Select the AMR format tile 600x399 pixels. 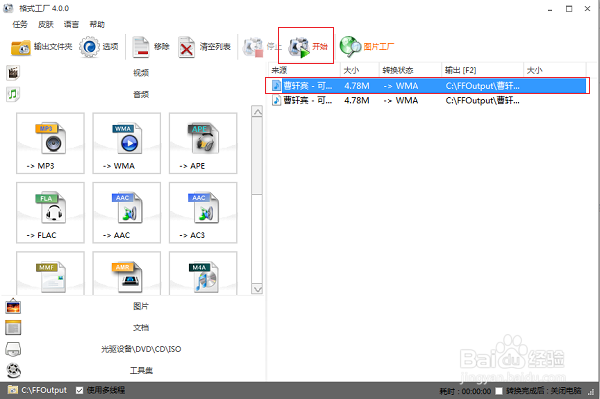127,273
